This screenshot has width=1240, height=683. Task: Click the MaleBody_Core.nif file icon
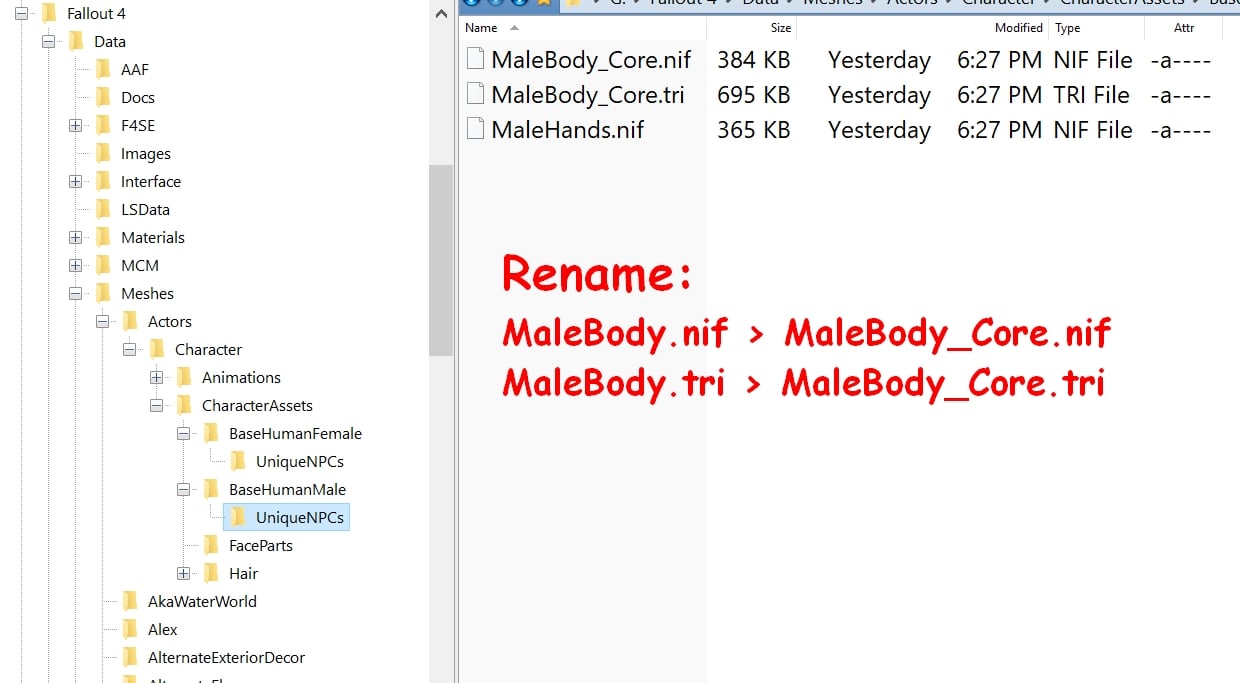(475, 60)
